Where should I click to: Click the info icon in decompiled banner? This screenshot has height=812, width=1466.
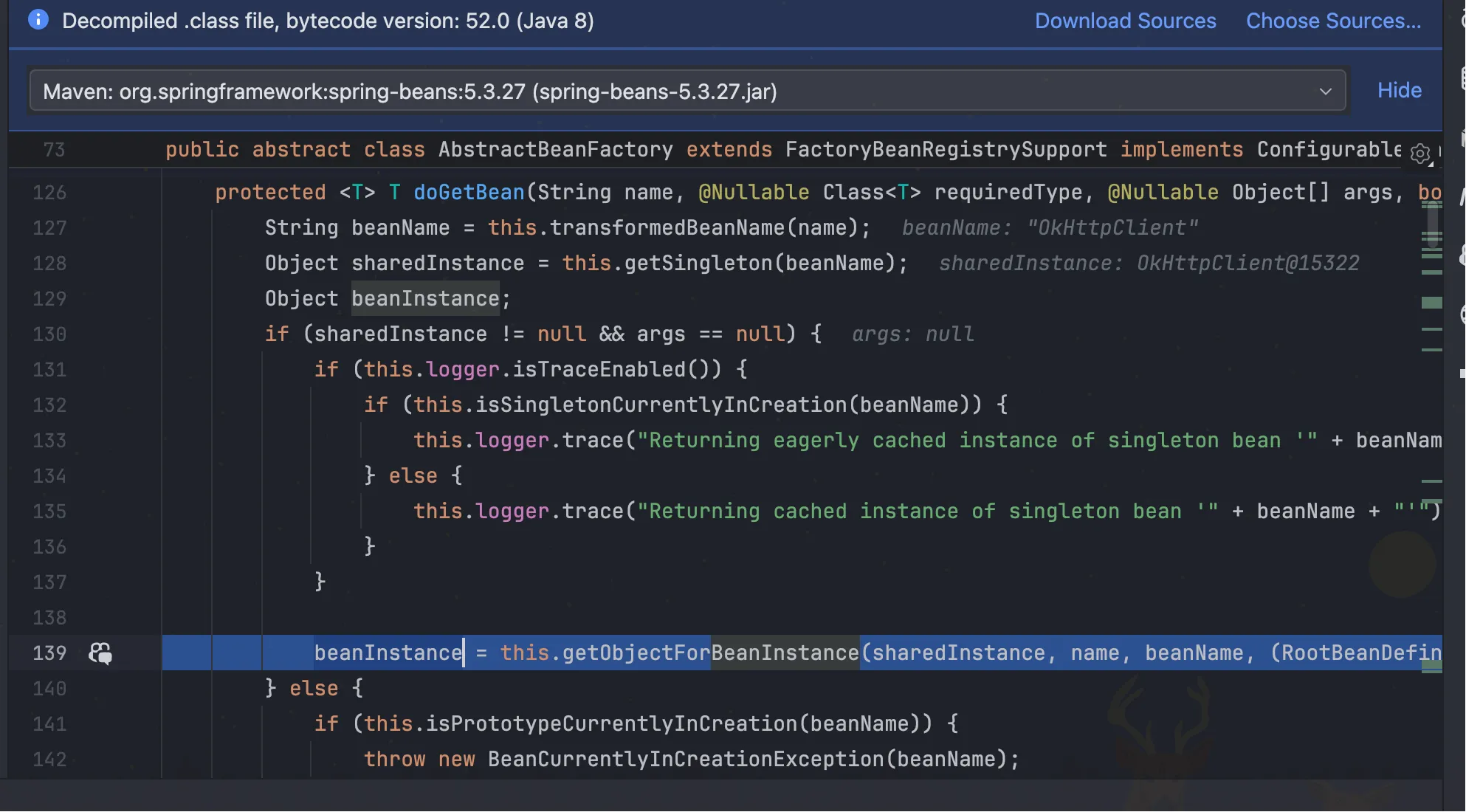coord(38,20)
